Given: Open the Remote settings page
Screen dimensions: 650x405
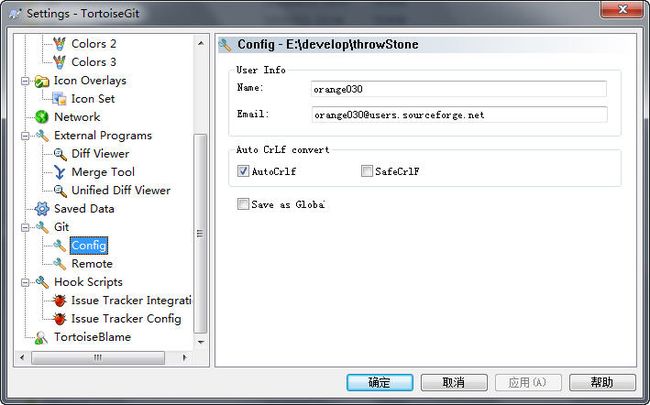Looking at the screenshot, I should tap(92, 264).
